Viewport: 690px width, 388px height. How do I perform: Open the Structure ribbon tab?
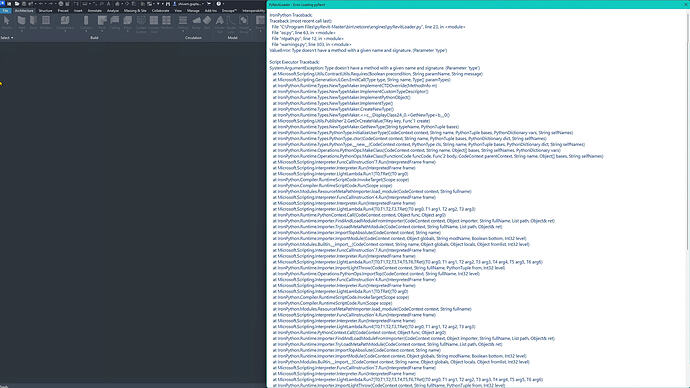pos(45,11)
